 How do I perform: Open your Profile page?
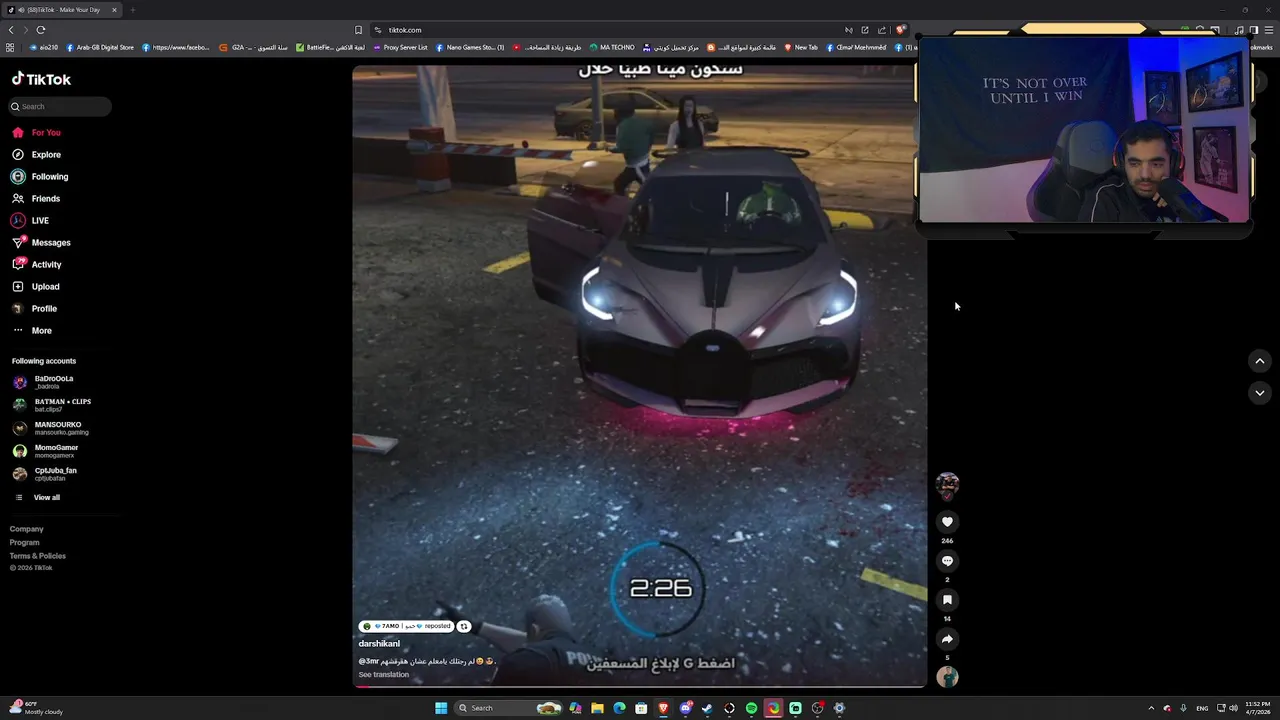[x=34, y=308]
